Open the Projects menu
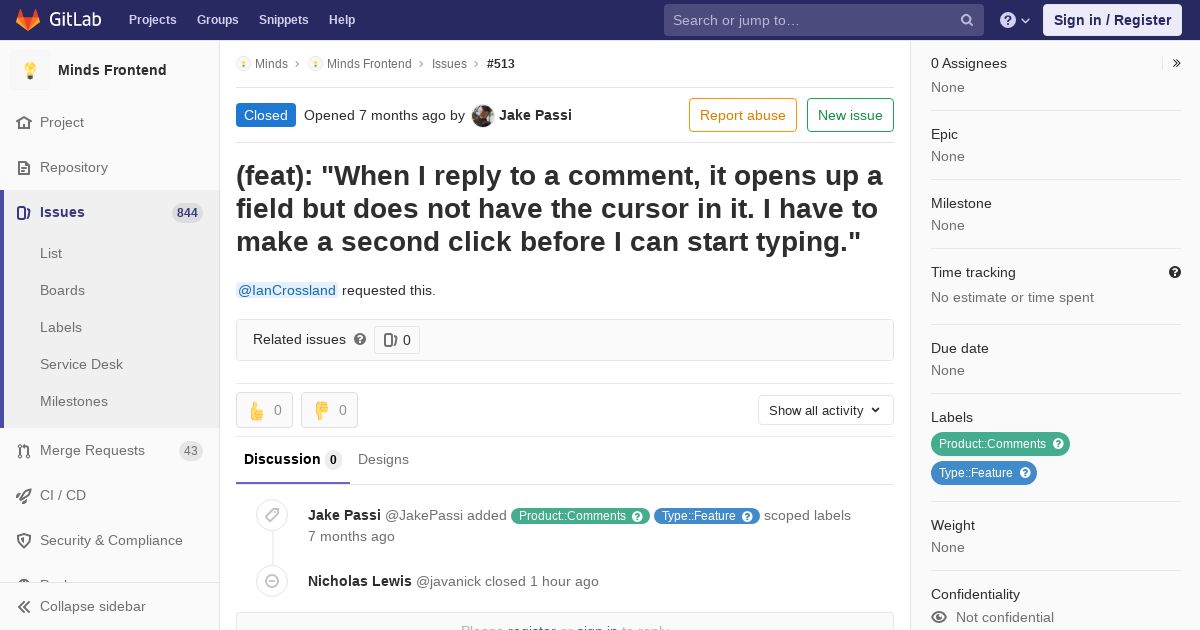Viewport: 1200px width, 630px height. (153, 20)
